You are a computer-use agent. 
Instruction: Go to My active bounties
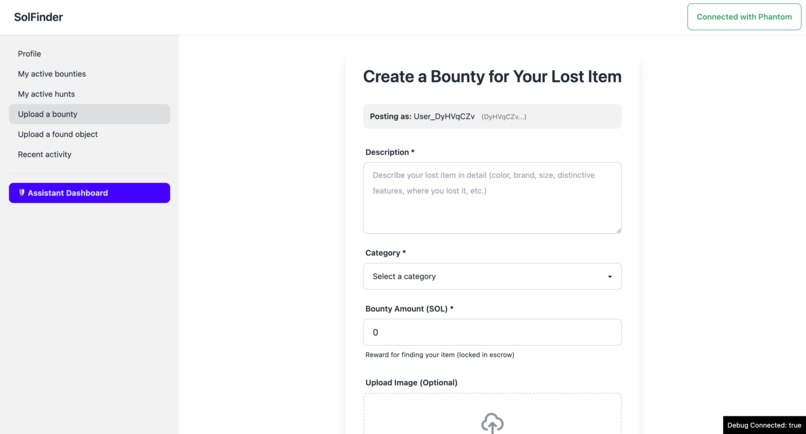point(52,74)
